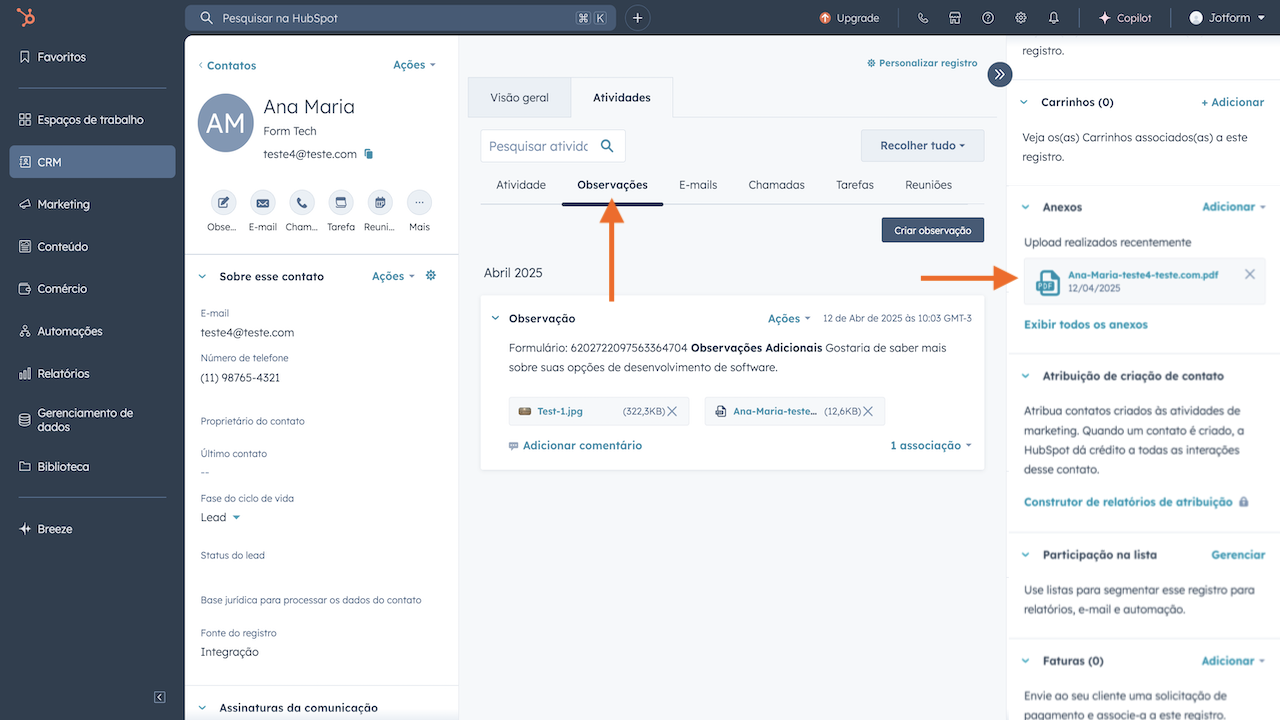Screen dimensions: 1280x720
Task: Open the Lead lifecycle stage dropdown
Action: [219, 517]
